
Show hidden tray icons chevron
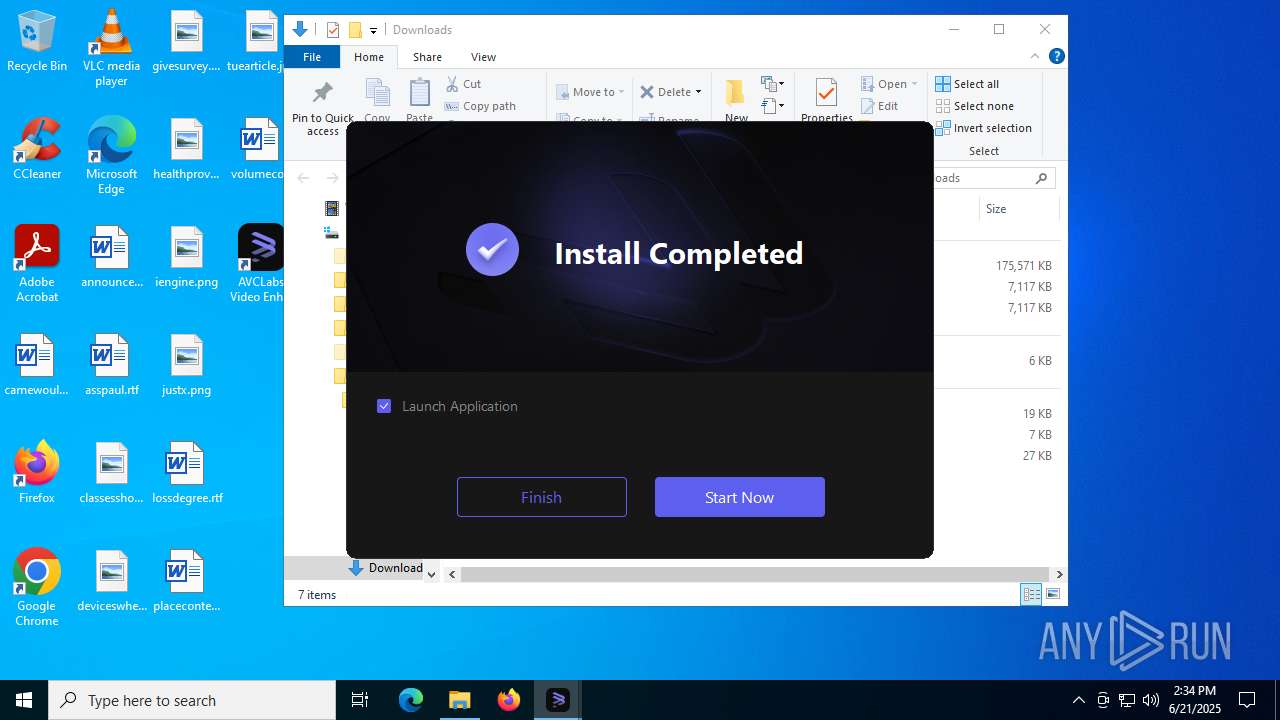click(1078, 700)
